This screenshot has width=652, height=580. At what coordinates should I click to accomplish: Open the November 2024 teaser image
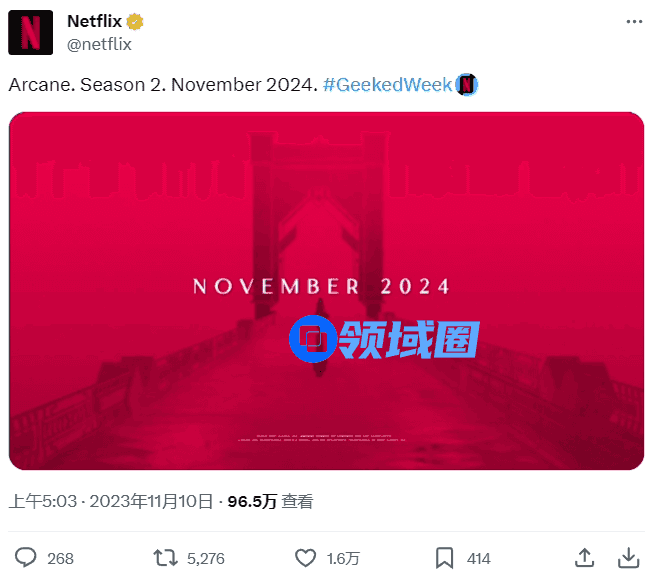click(x=326, y=291)
